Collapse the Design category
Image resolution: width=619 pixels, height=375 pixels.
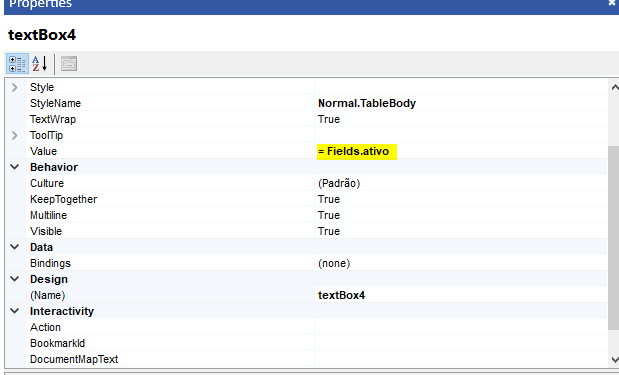(15, 279)
